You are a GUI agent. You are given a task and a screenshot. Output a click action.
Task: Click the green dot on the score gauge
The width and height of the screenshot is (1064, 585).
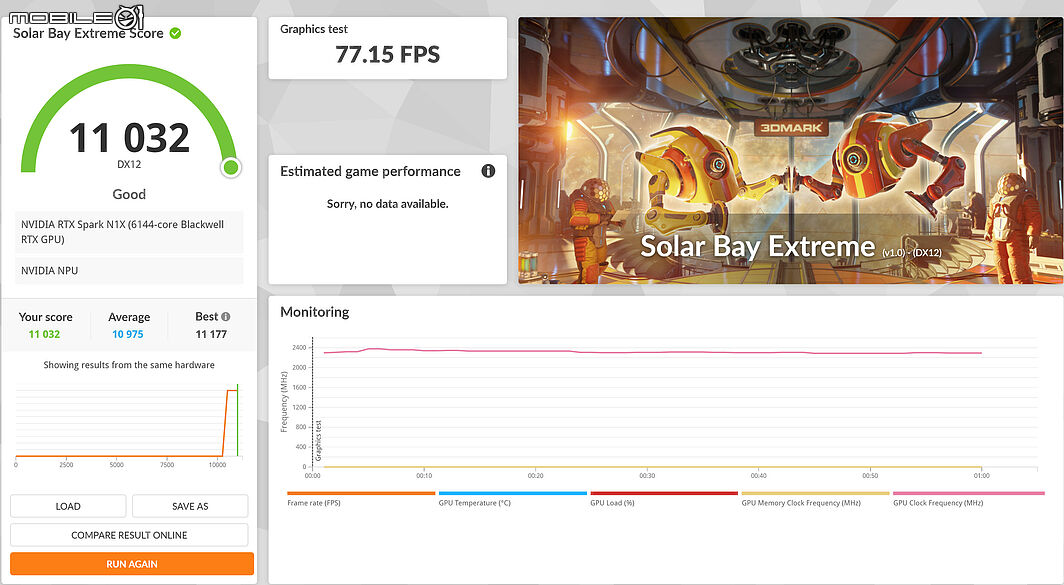231,167
